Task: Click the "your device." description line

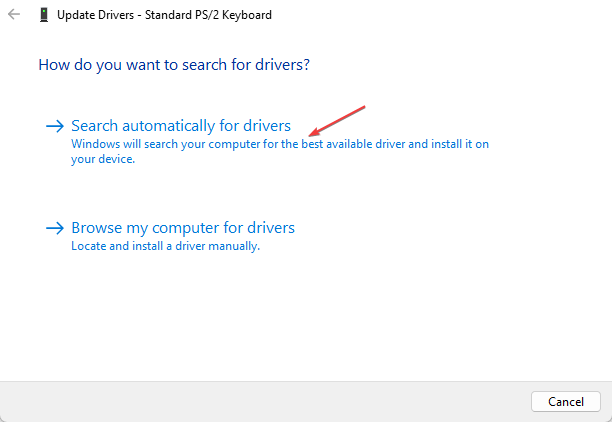Action: [x=102, y=159]
